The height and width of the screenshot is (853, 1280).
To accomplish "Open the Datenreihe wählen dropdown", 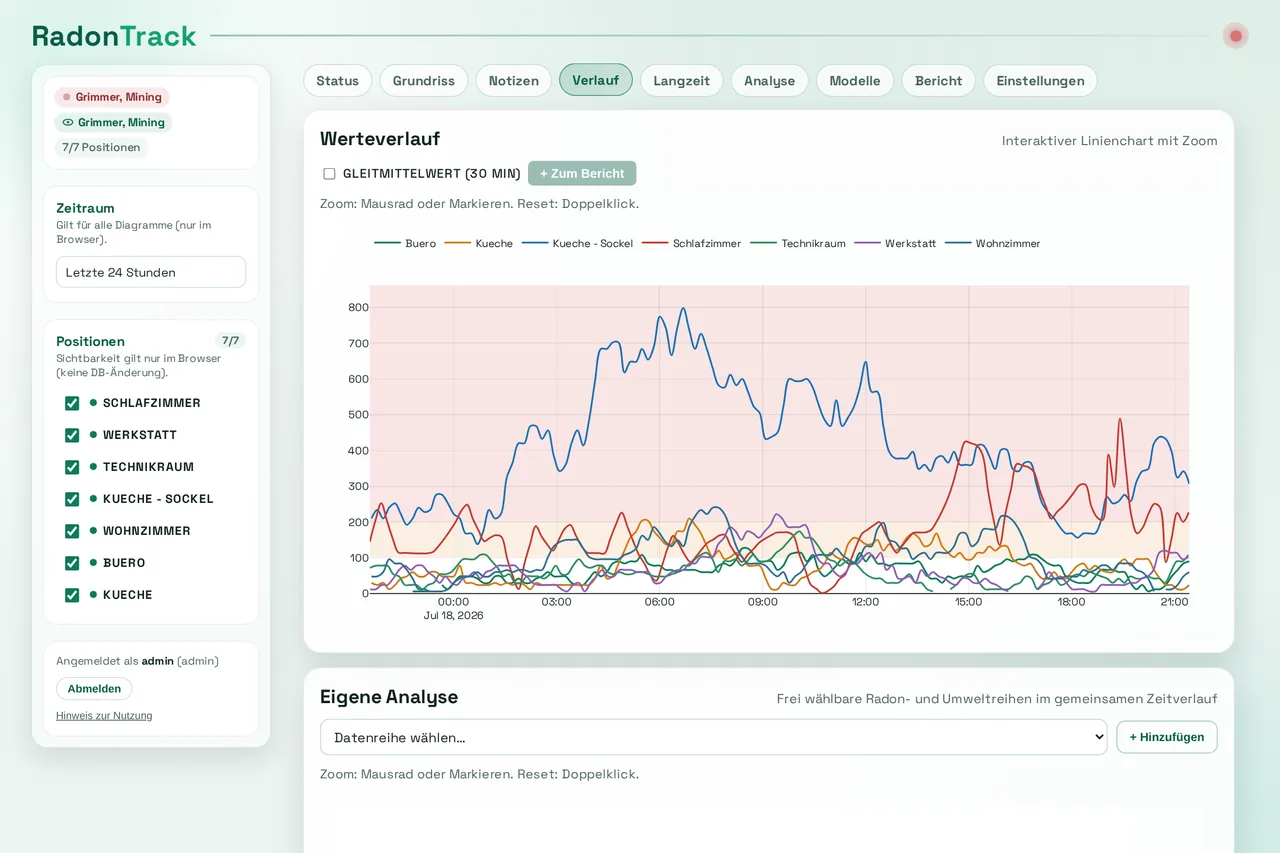I will 713,737.
